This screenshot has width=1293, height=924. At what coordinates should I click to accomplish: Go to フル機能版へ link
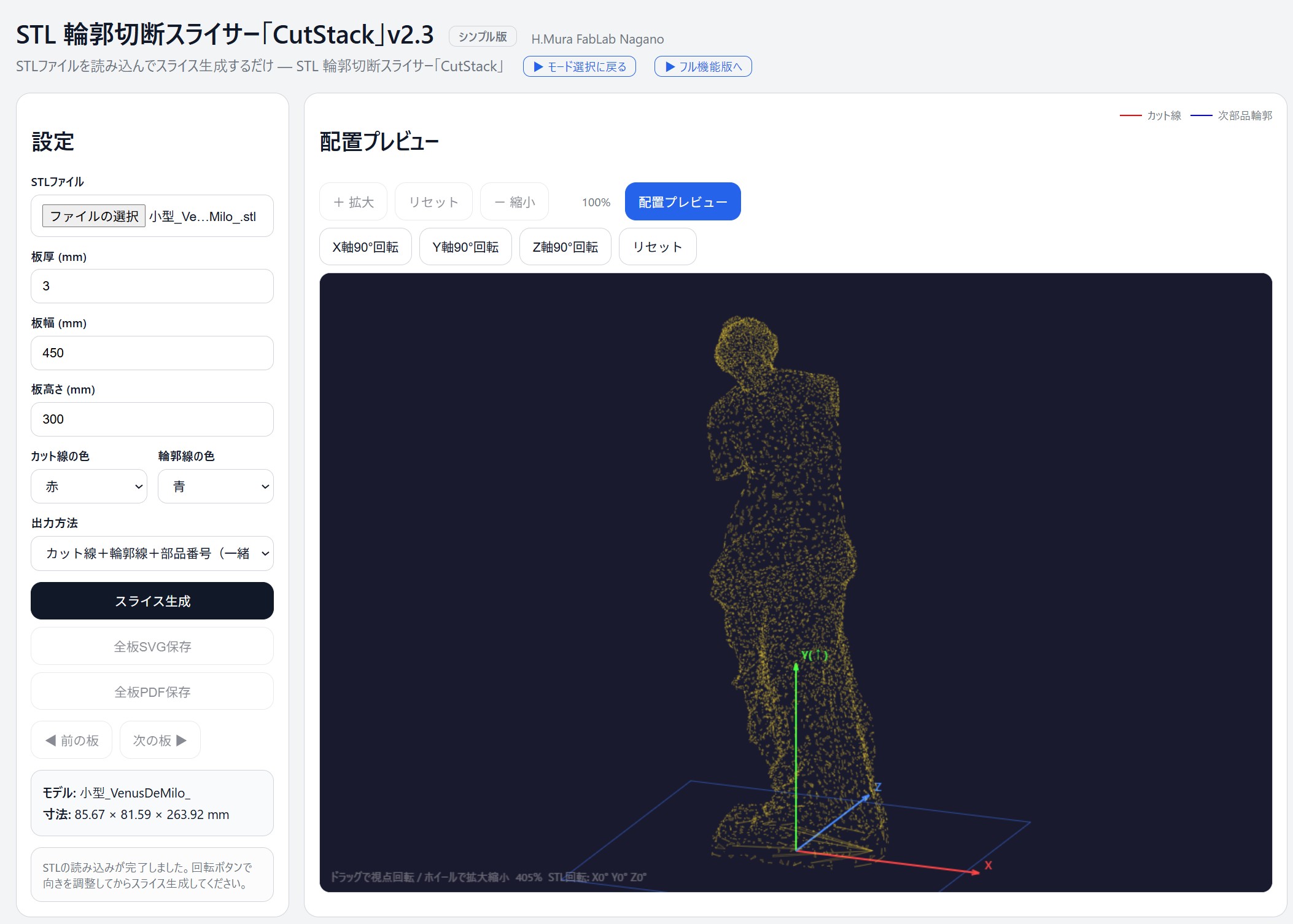(x=703, y=66)
